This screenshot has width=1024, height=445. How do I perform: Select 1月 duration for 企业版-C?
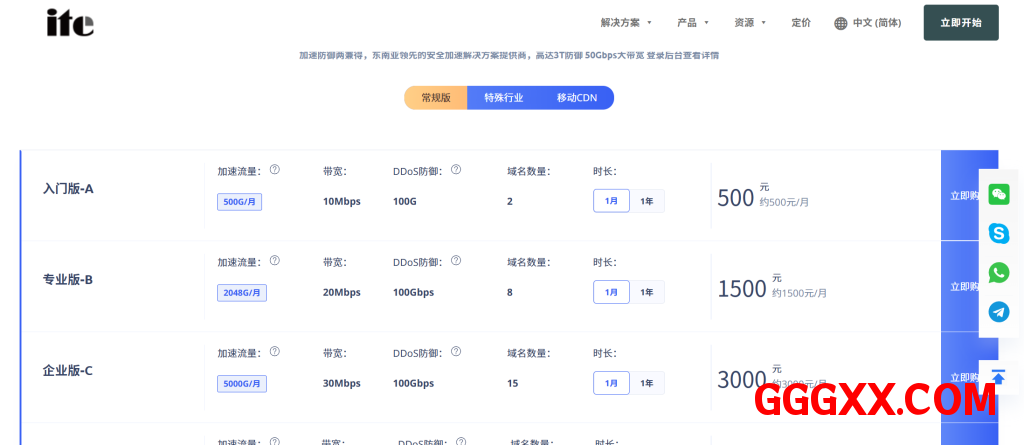point(611,383)
